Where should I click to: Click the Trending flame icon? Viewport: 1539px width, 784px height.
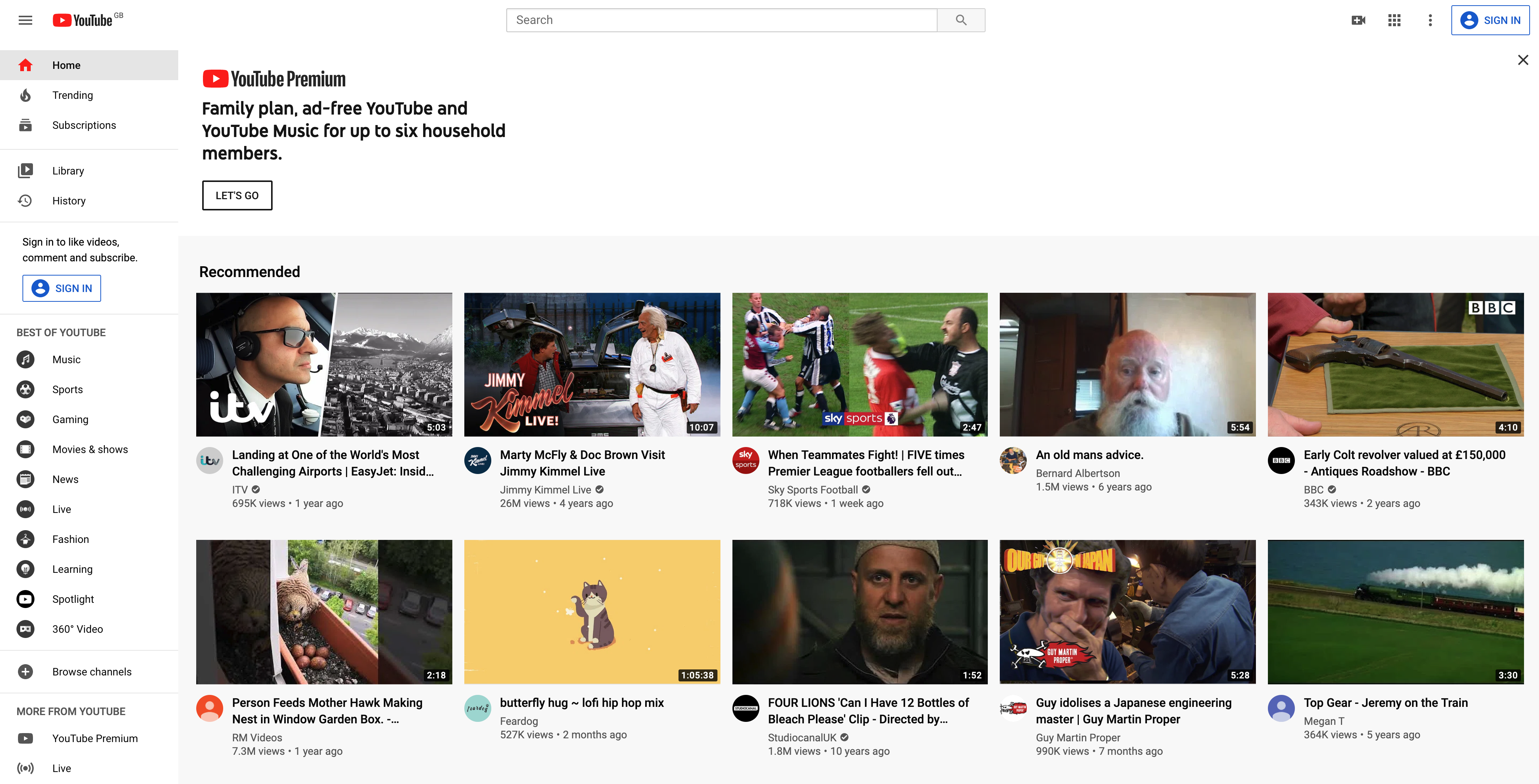coord(25,95)
